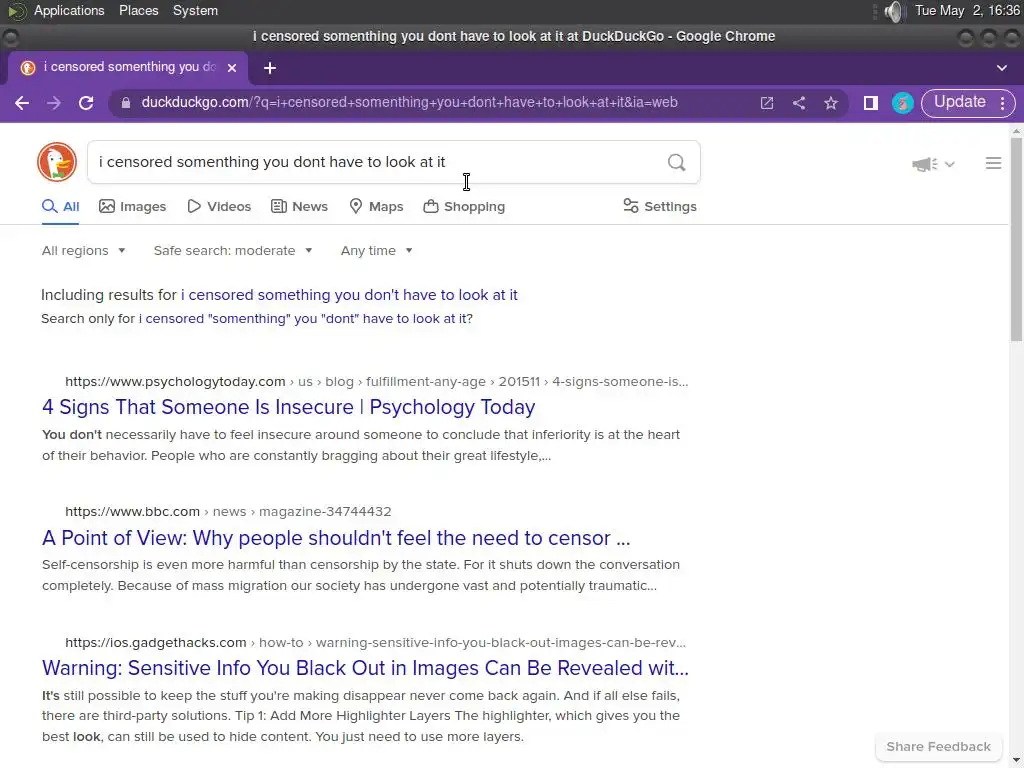The height and width of the screenshot is (768, 1024).
Task: Reload the DuckDuckGo page
Action: click(86, 103)
